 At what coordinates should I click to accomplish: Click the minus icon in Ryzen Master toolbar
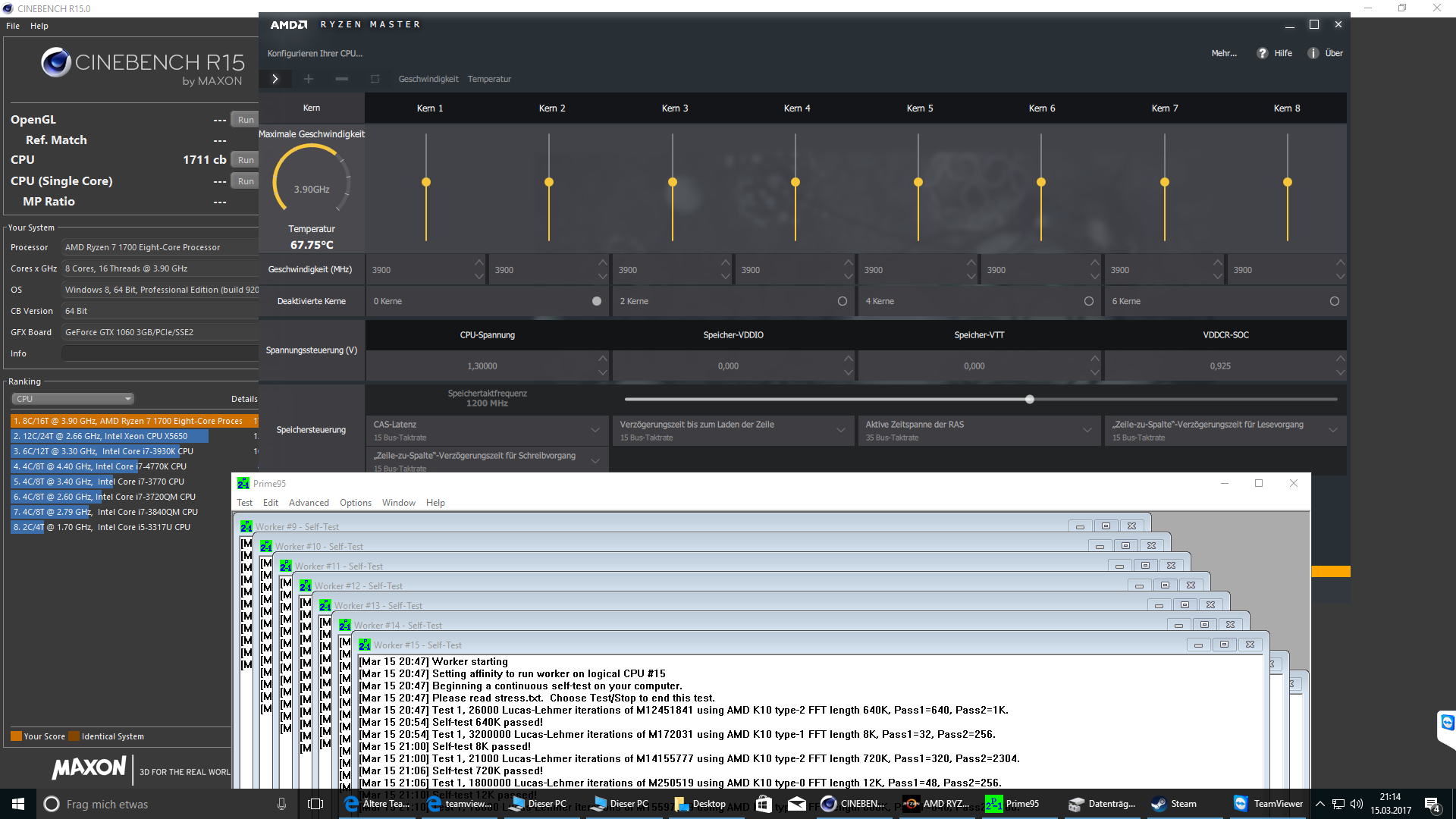341,79
